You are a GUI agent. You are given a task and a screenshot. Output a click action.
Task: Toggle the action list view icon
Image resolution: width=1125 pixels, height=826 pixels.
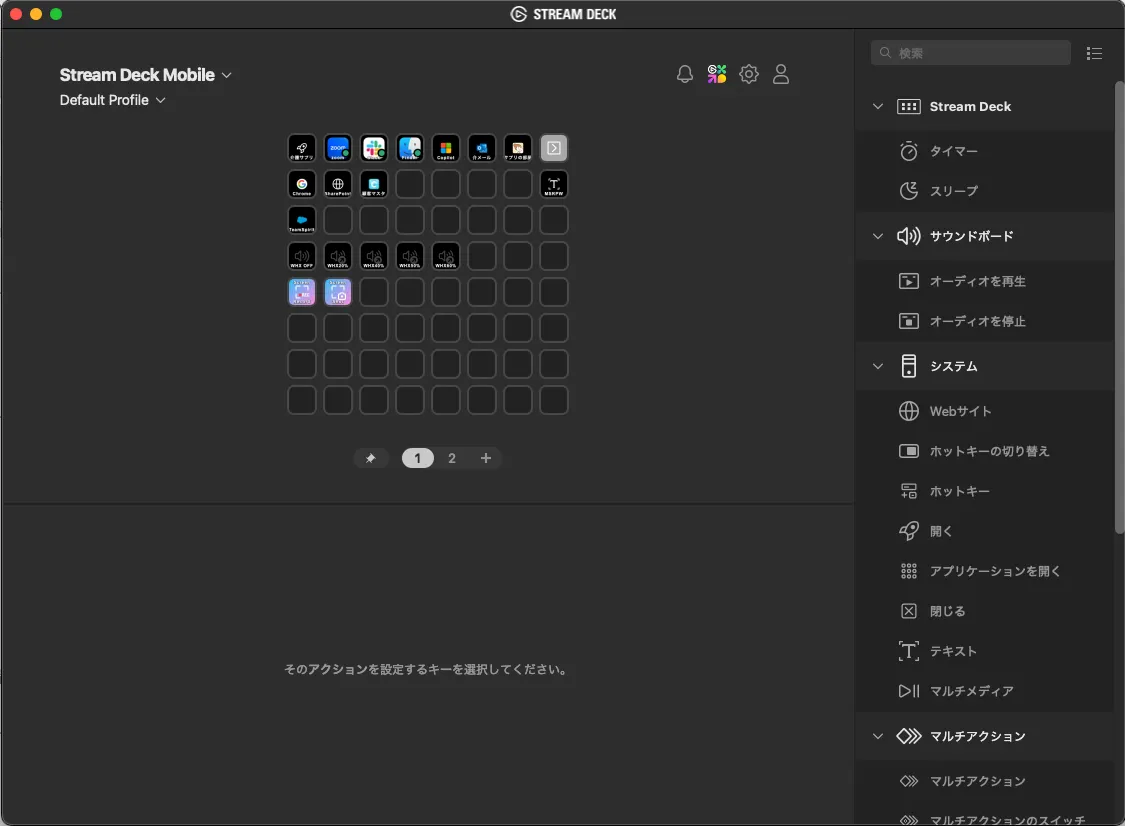(1094, 53)
